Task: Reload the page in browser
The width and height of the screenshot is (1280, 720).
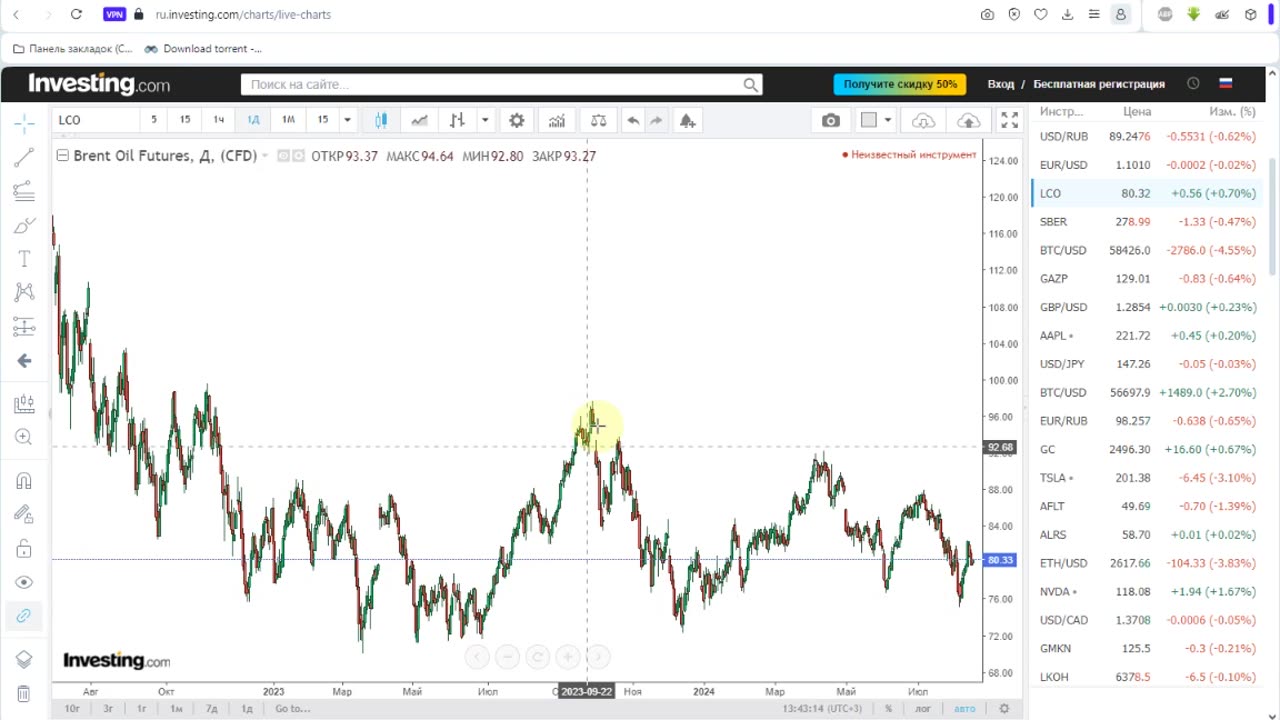Action: [77, 15]
